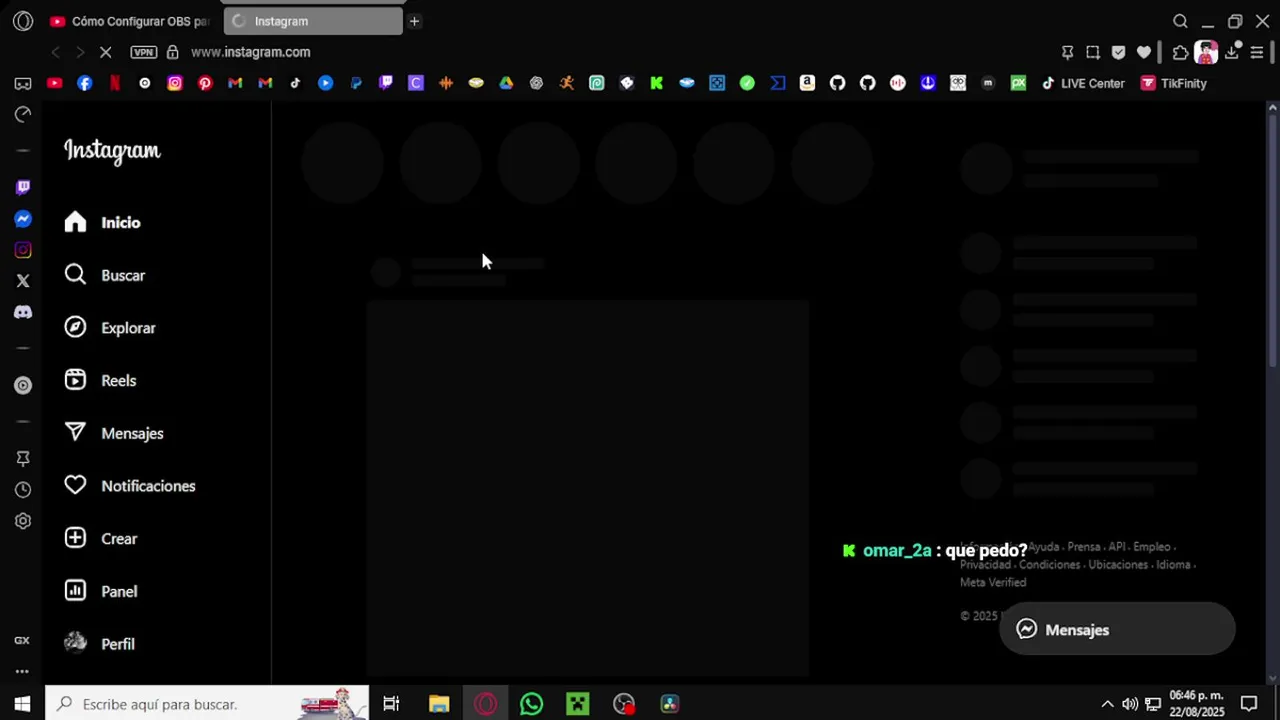Image resolution: width=1280 pixels, height=720 pixels.
Task: Open Buscar in Instagram sidebar
Action: 104,275
